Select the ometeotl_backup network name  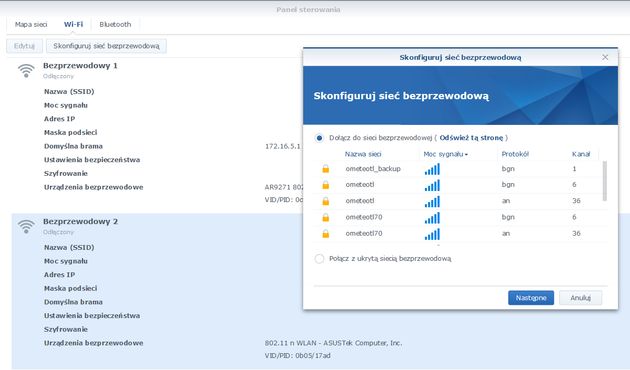tap(373, 169)
